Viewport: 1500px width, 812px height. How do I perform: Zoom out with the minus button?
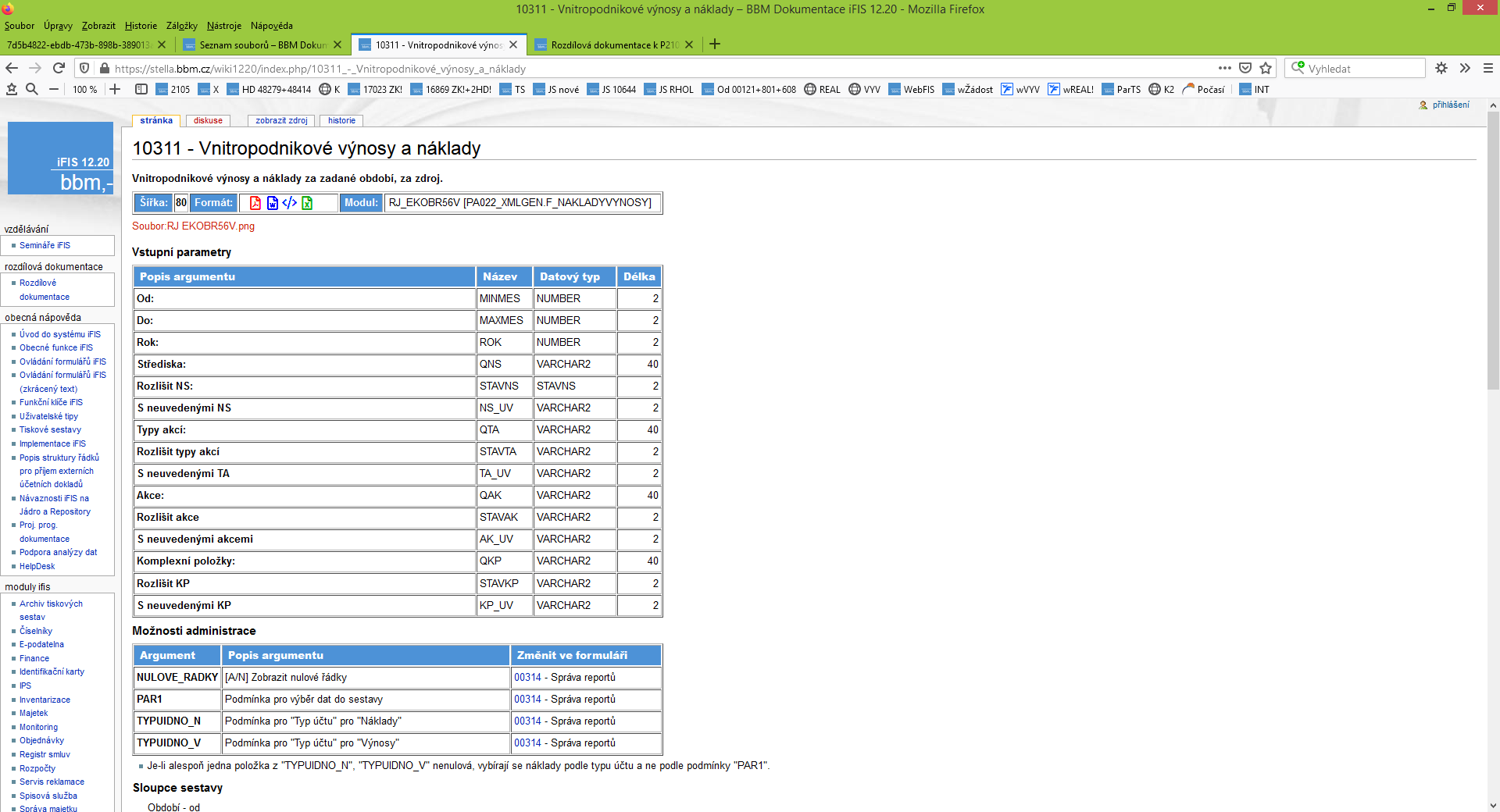pos(54,89)
